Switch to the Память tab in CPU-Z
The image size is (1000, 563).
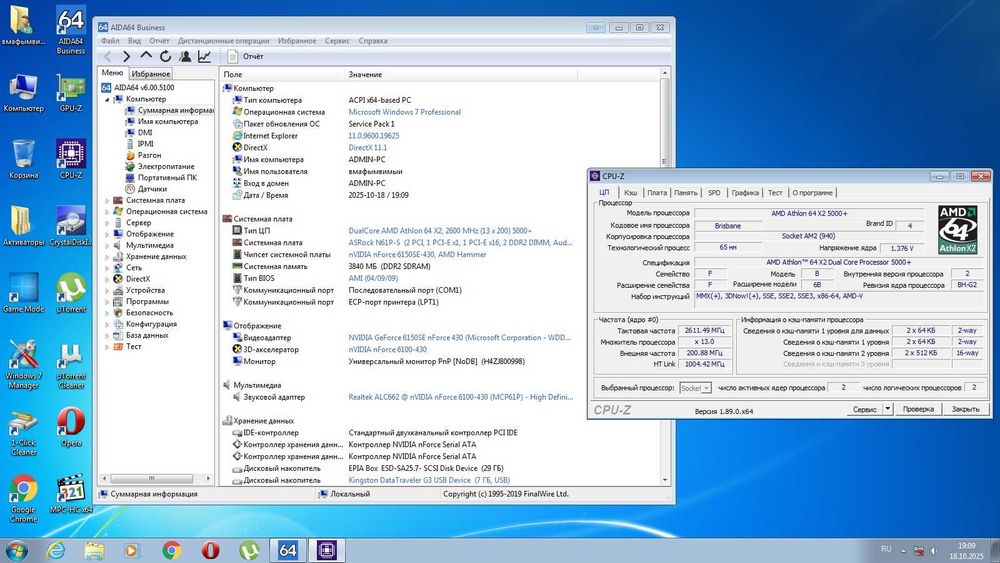click(x=686, y=193)
